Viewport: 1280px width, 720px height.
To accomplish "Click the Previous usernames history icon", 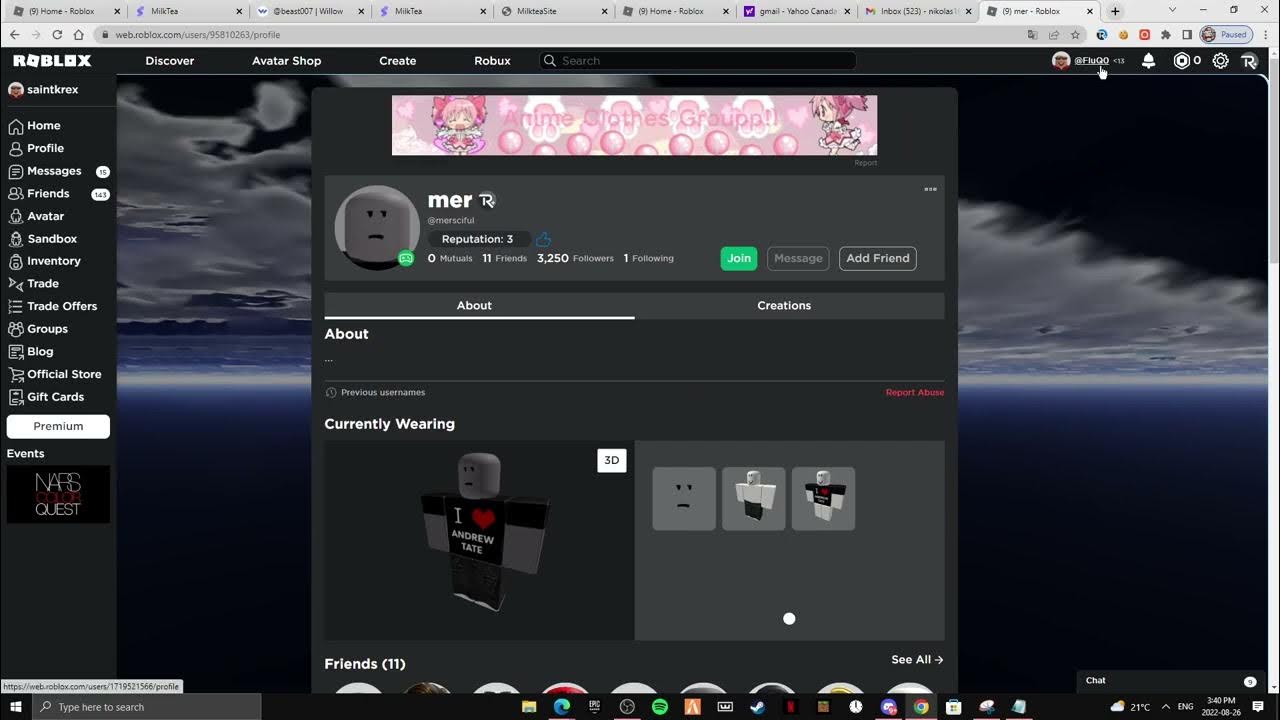I will tap(331, 393).
